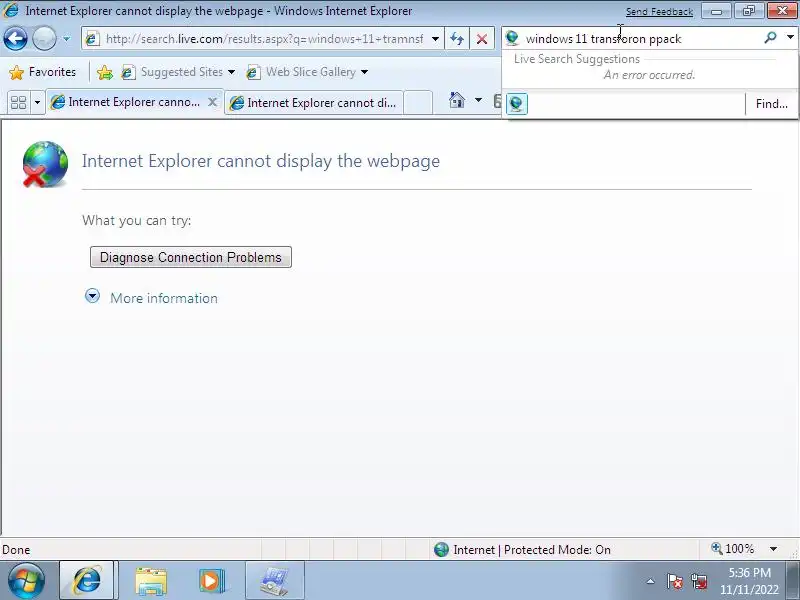The width and height of the screenshot is (800, 600).
Task: Click the zoom level 100% button
Action: tap(733, 549)
